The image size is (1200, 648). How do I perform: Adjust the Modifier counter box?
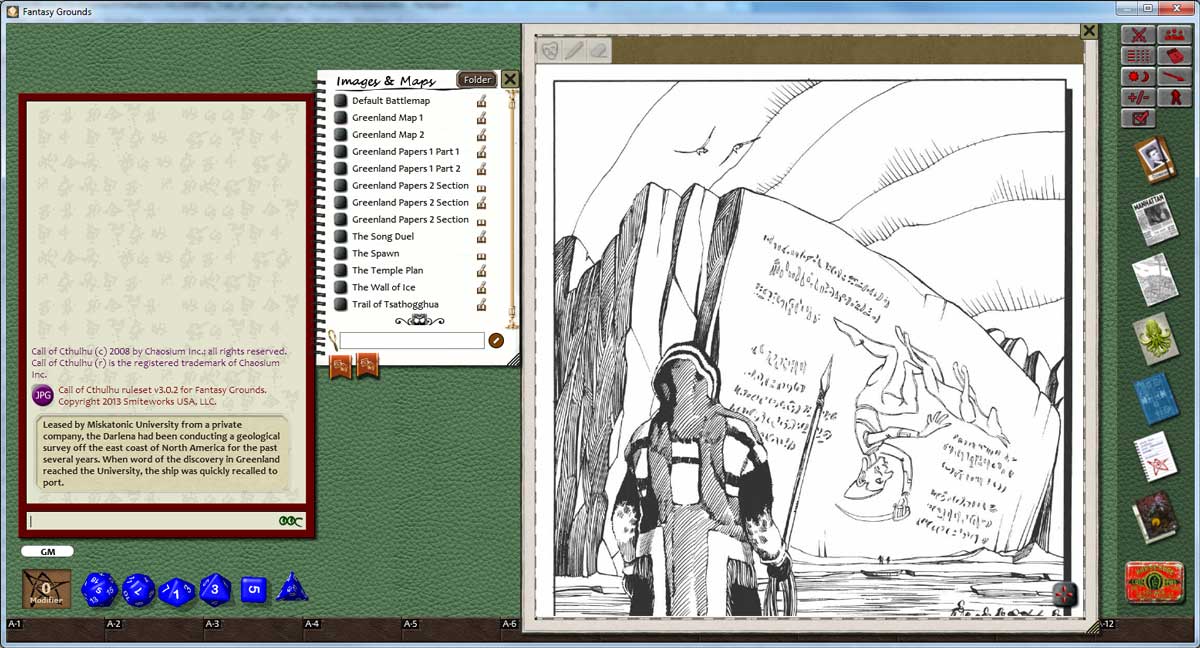[x=44, y=588]
